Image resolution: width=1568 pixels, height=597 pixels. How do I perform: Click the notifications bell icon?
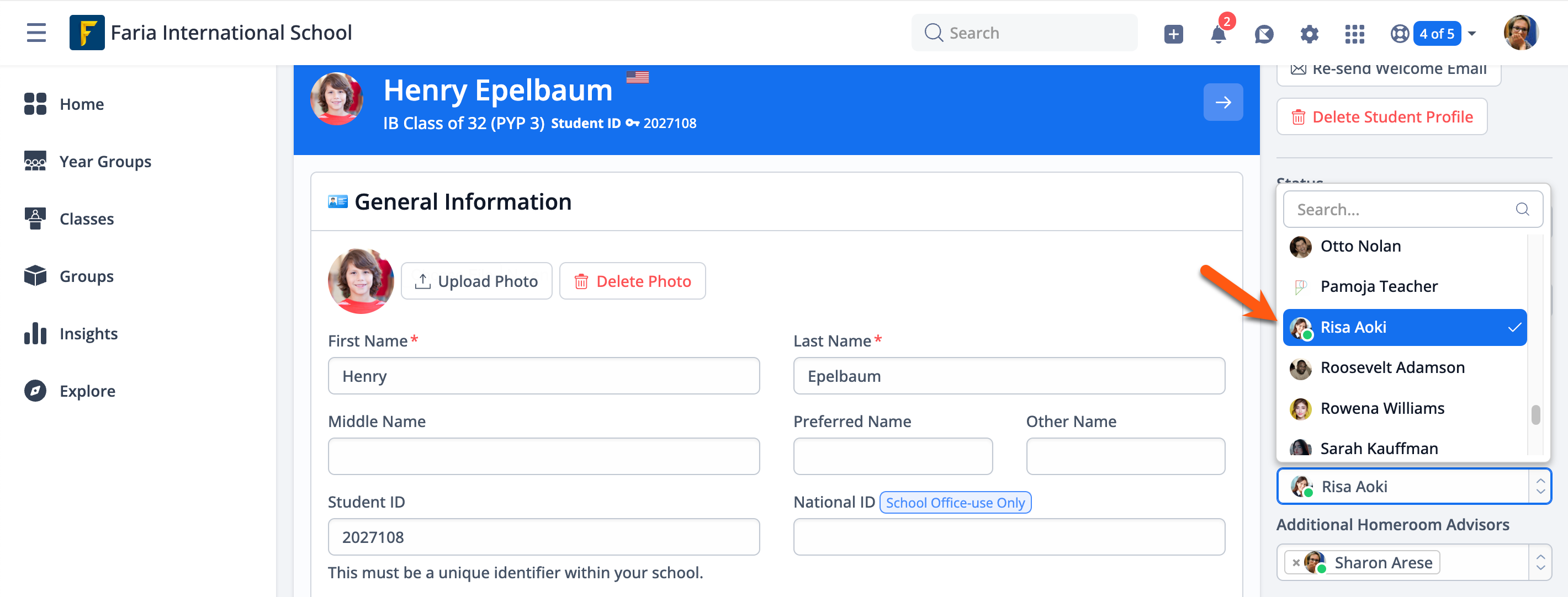[x=1218, y=34]
